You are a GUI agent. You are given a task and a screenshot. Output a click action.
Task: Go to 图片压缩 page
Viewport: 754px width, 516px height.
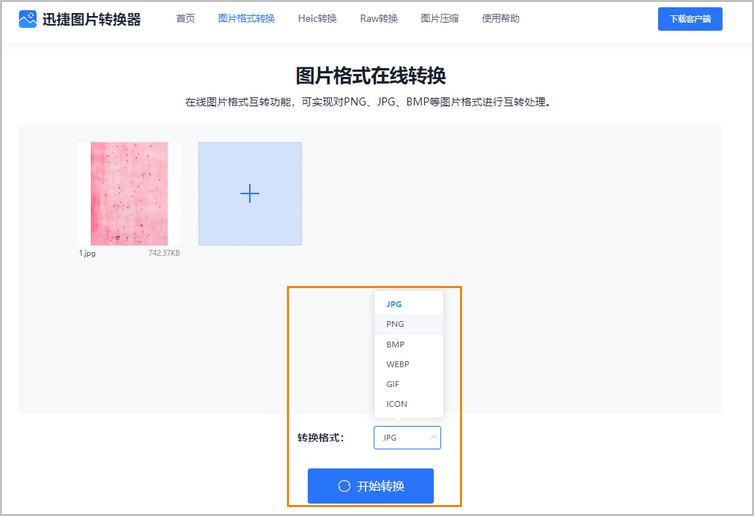click(x=440, y=19)
